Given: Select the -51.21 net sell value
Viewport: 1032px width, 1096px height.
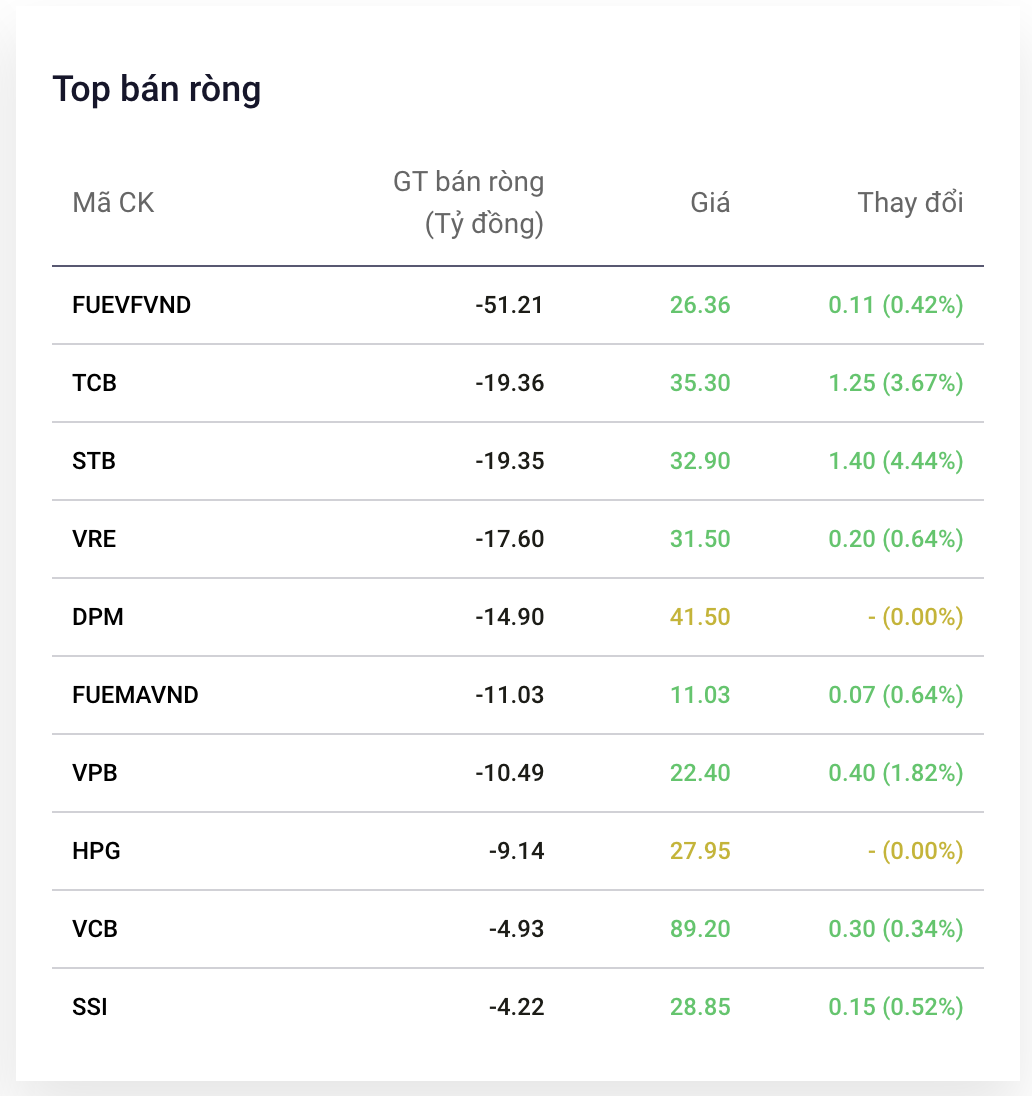Looking at the screenshot, I should (509, 305).
